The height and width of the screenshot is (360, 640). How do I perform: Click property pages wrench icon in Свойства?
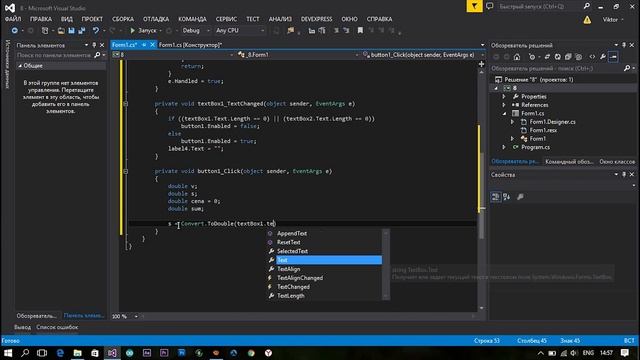point(520,197)
